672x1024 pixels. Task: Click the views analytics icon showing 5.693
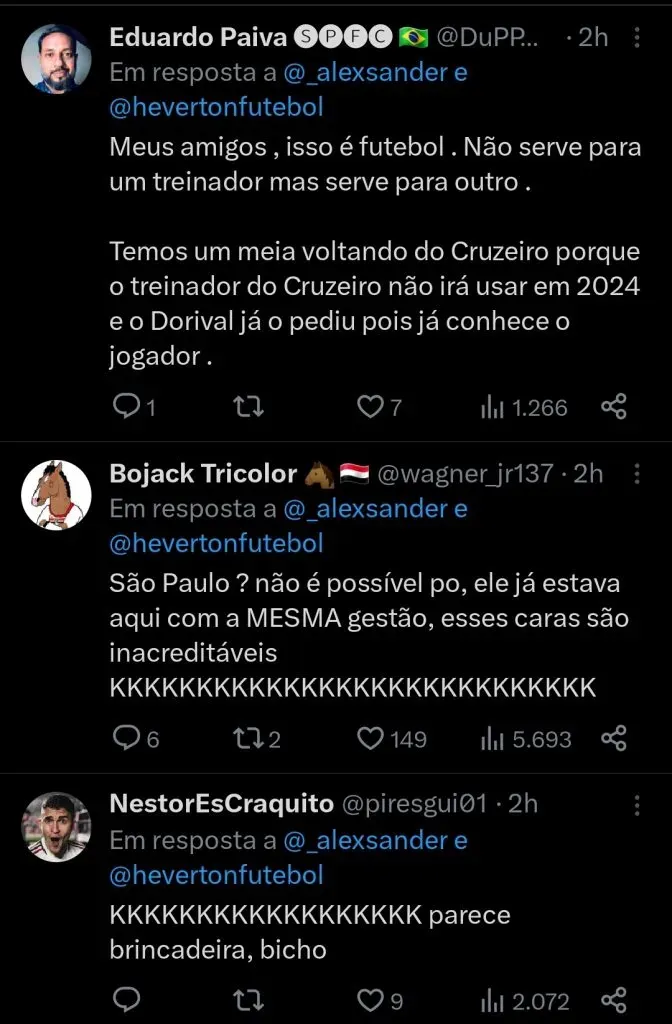(x=492, y=737)
